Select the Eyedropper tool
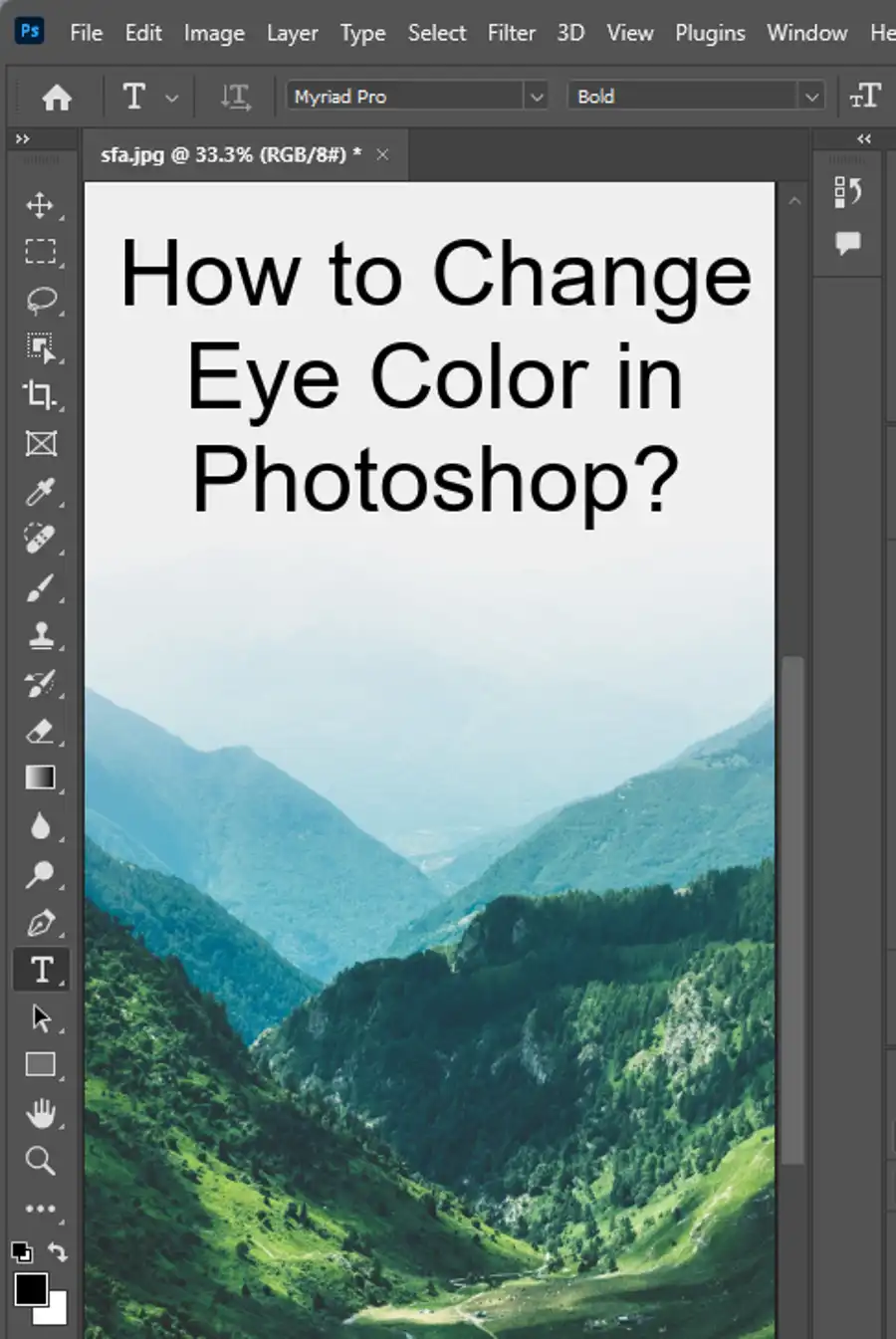Screen dimensions: 896x1339 click(40, 491)
